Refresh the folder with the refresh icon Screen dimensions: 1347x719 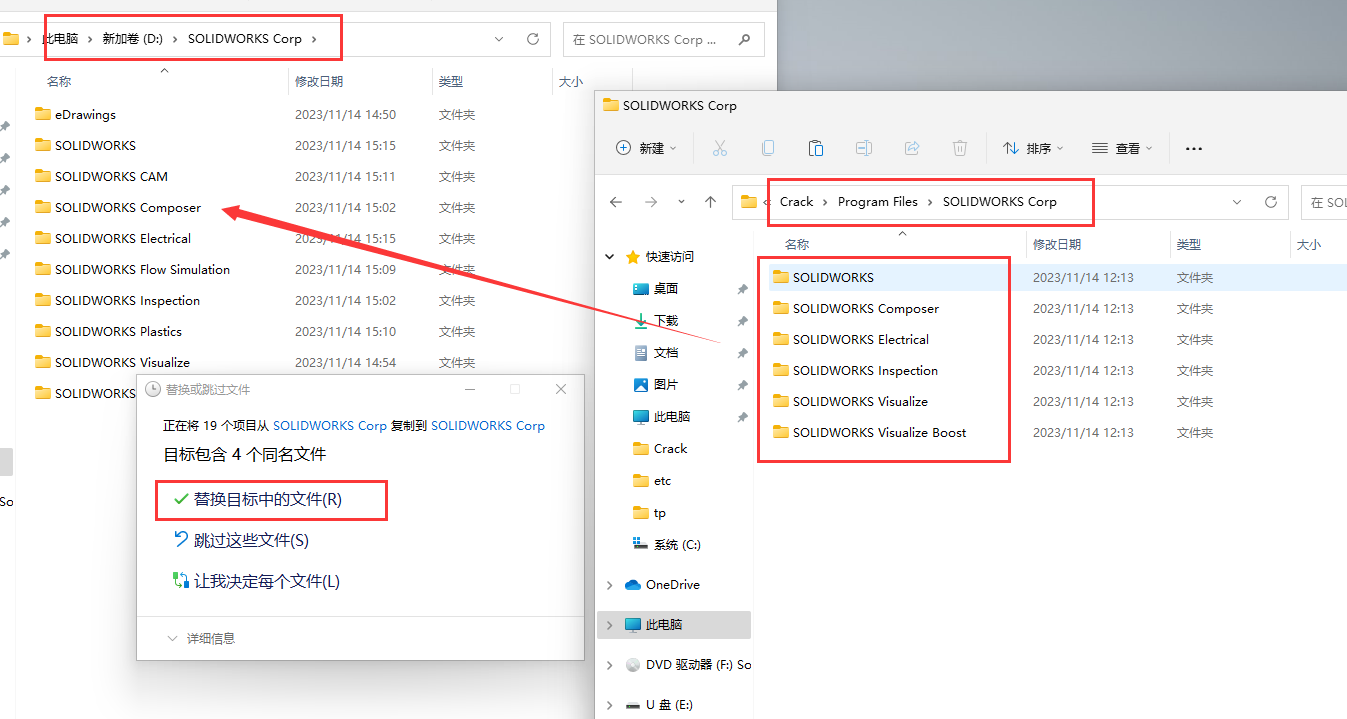1271,202
